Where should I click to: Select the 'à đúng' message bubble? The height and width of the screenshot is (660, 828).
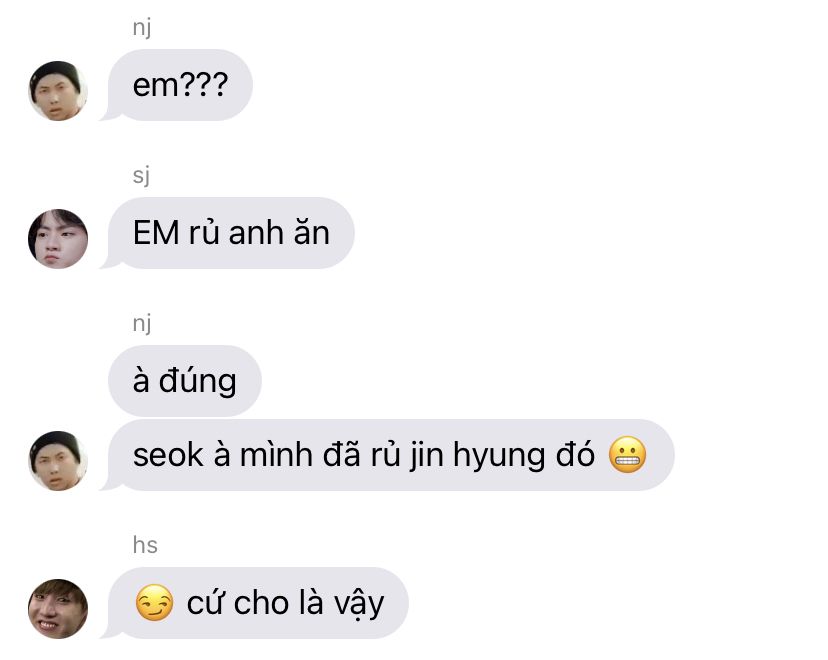coord(184,381)
